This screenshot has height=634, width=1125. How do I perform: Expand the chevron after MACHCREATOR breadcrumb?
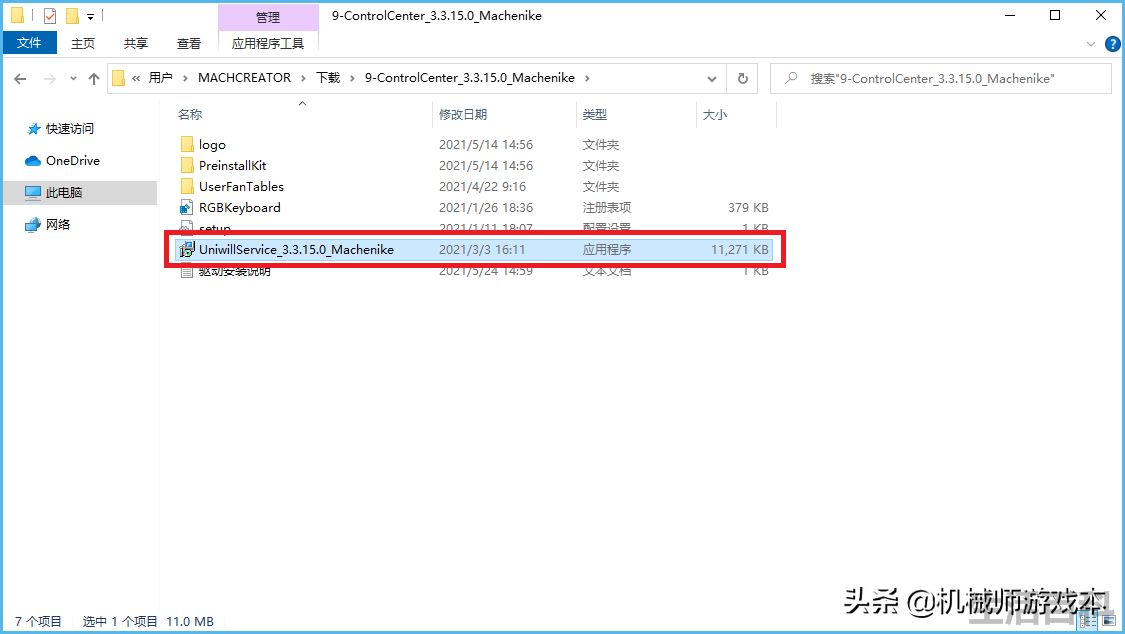click(303, 78)
